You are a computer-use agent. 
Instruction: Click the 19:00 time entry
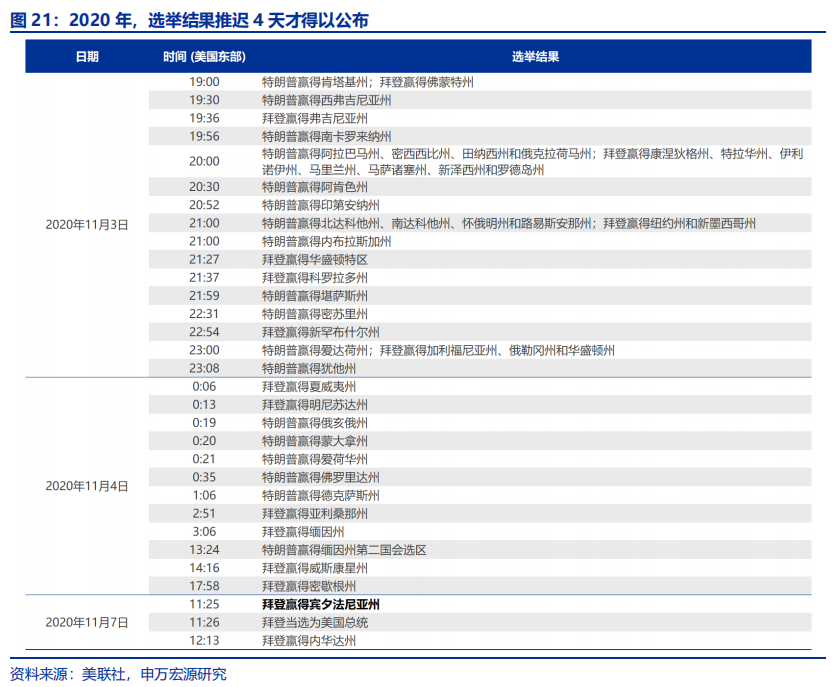pos(204,81)
